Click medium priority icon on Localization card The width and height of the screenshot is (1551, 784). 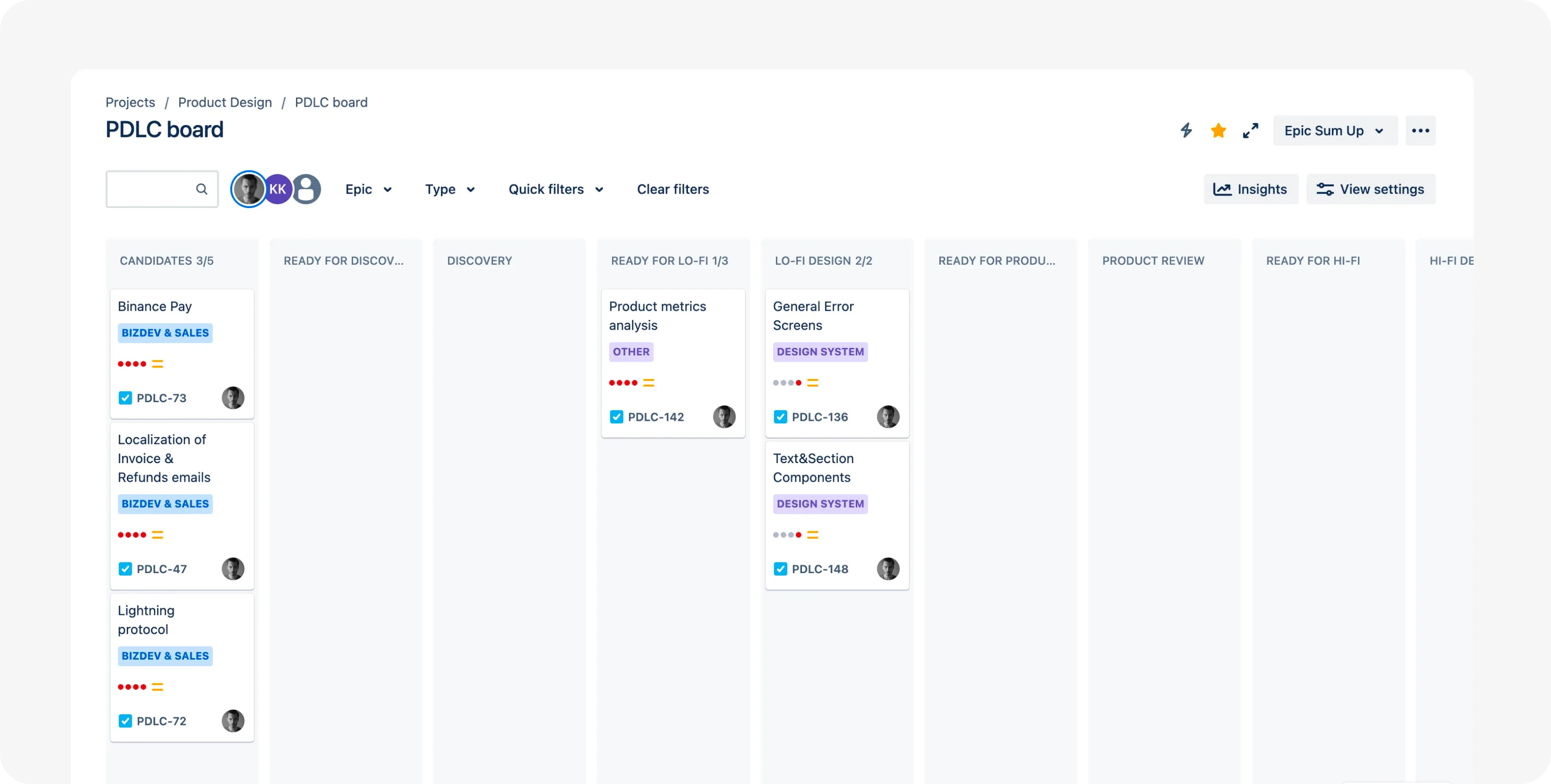(x=158, y=535)
